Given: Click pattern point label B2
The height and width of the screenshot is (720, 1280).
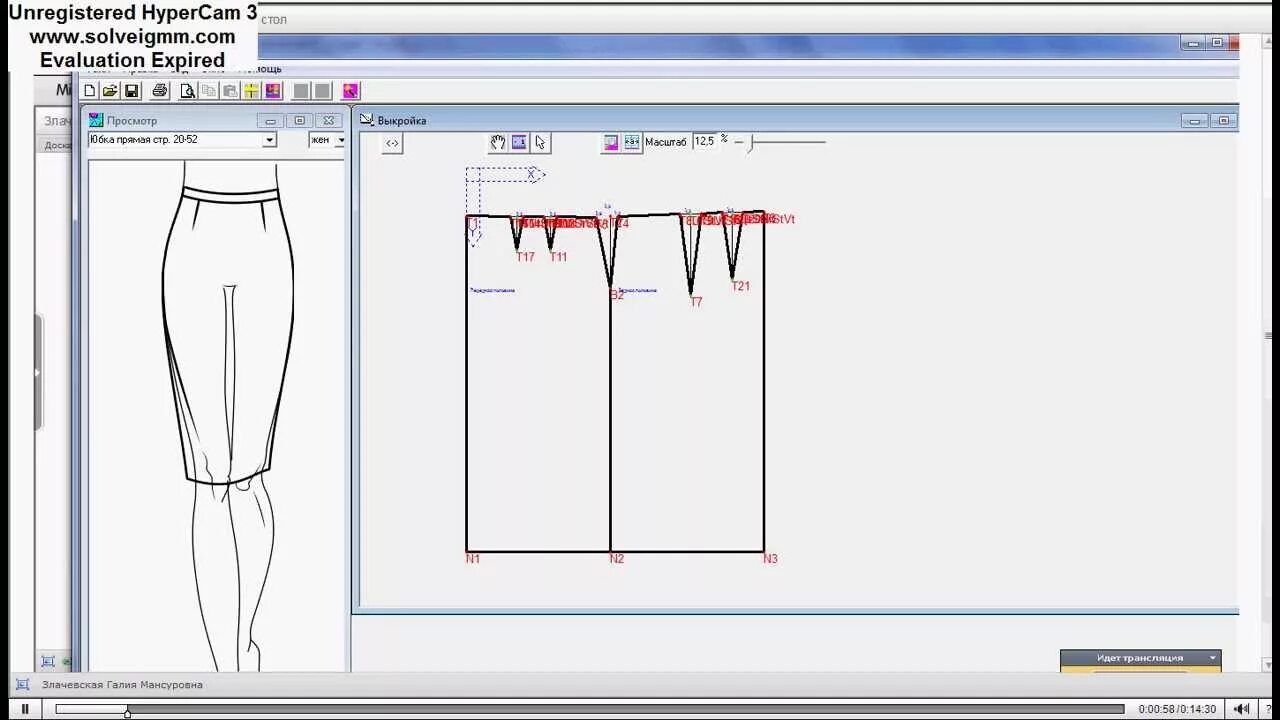Looking at the screenshot, I should pos(617,295).
